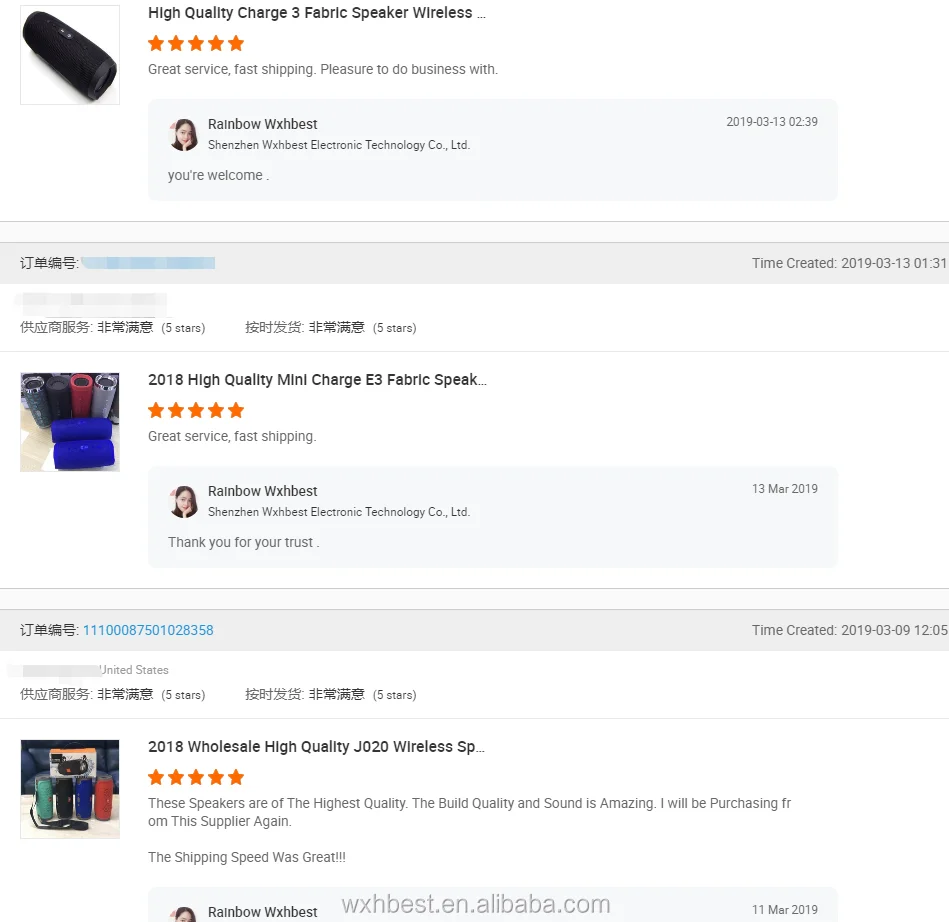
Task: Click order number 11100087501028358 link
Action: tap(148, 630)
